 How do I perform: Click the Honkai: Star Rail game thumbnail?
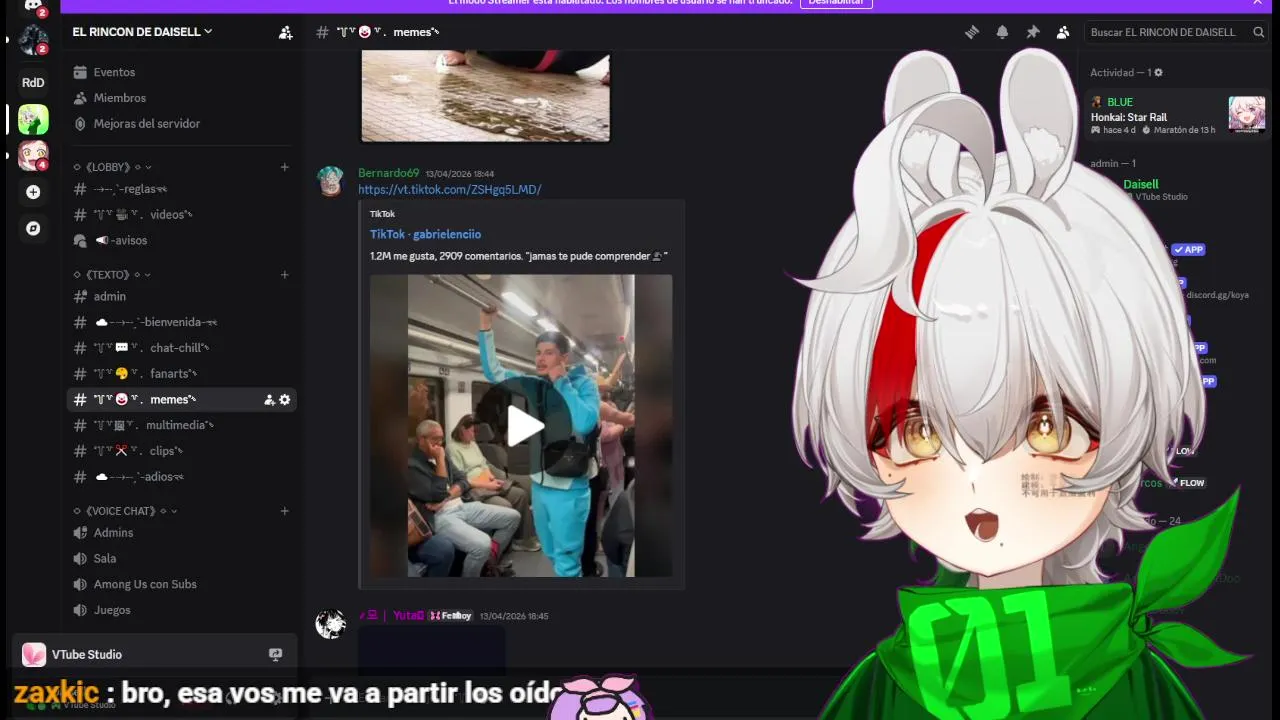pyautogui.click(x=1247, y=114)
